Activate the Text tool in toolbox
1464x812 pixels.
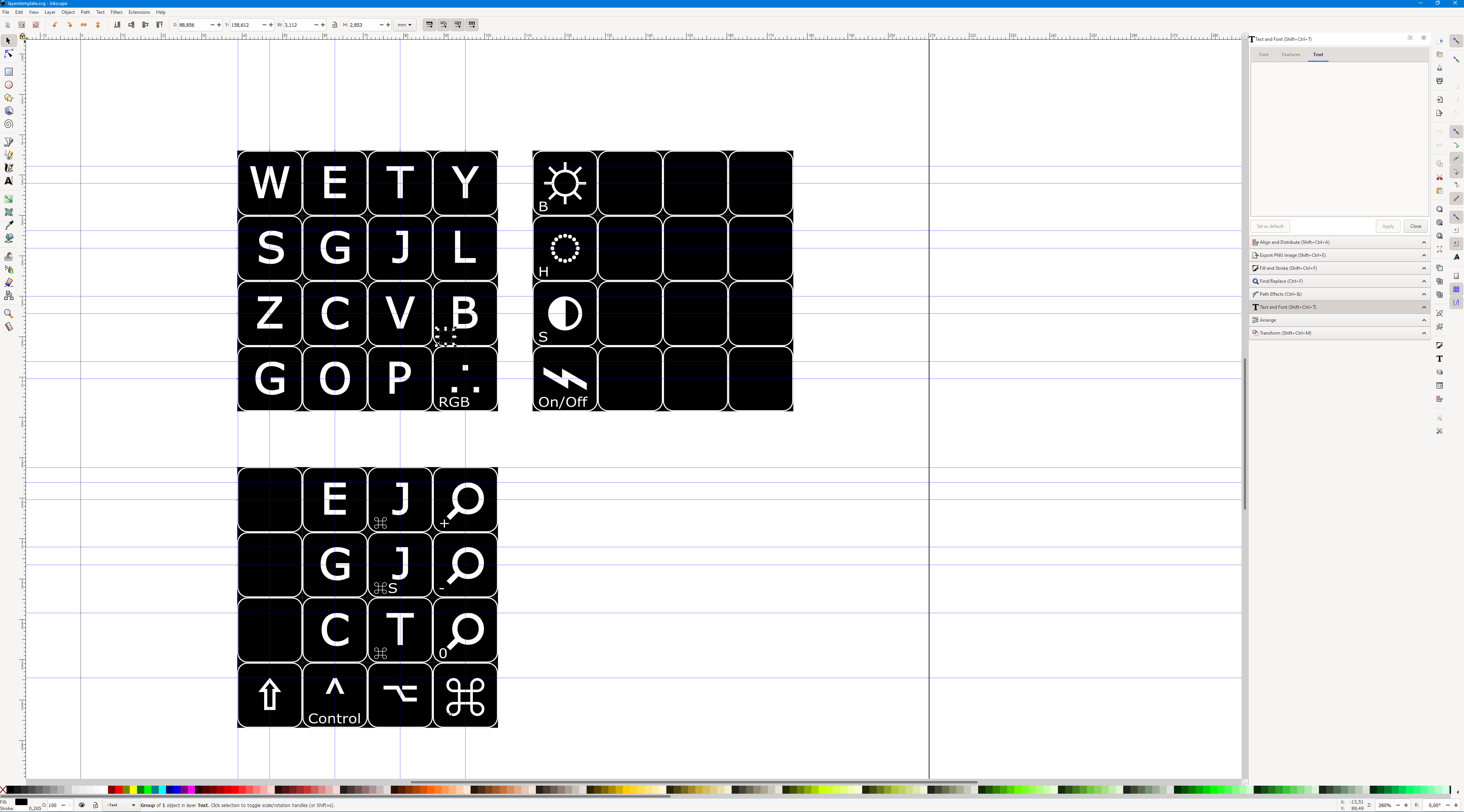[8, 181]
